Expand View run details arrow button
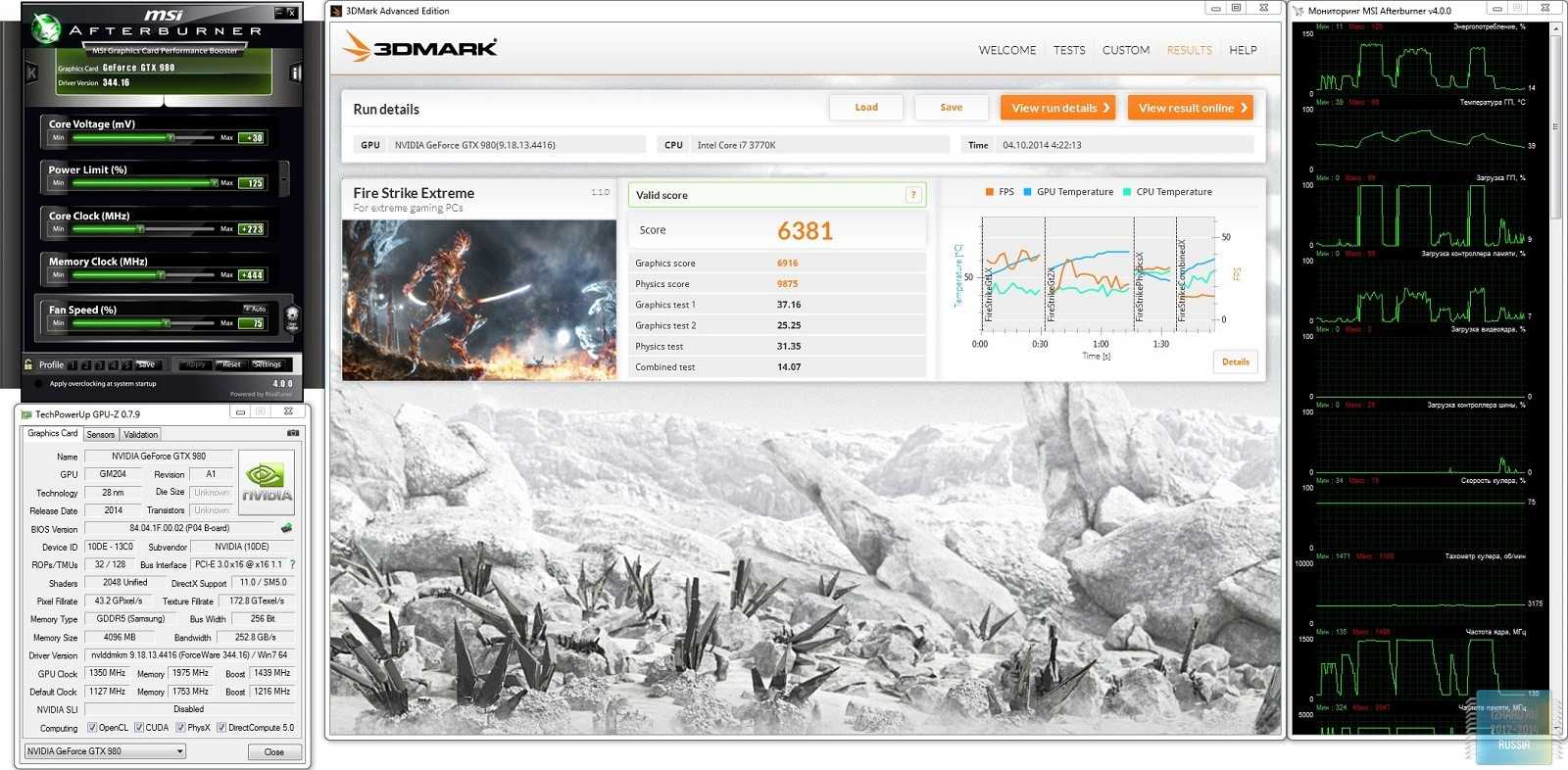 (x=1059, y=108)
